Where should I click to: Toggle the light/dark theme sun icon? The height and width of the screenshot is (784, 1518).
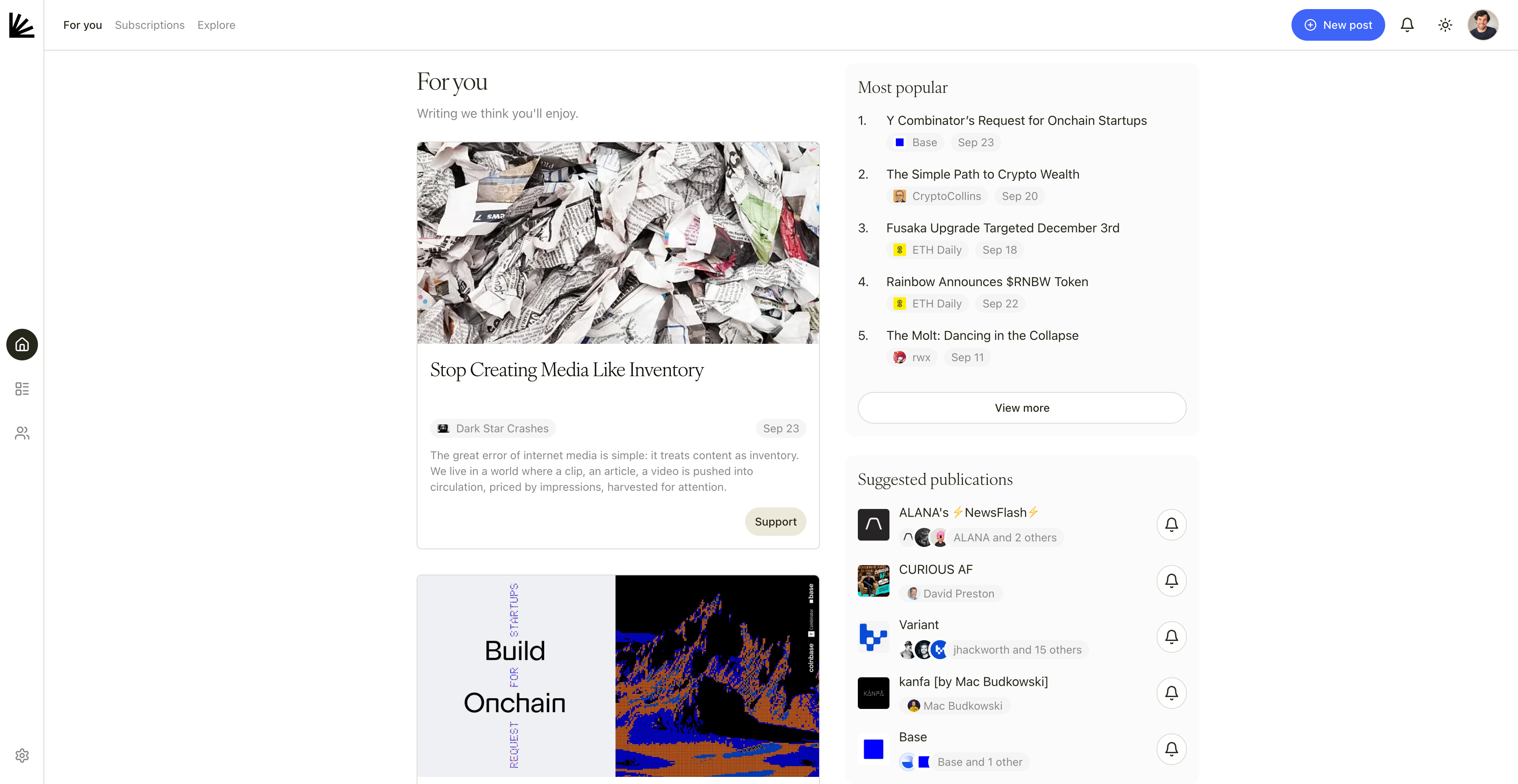click(x=1444, y=25)
